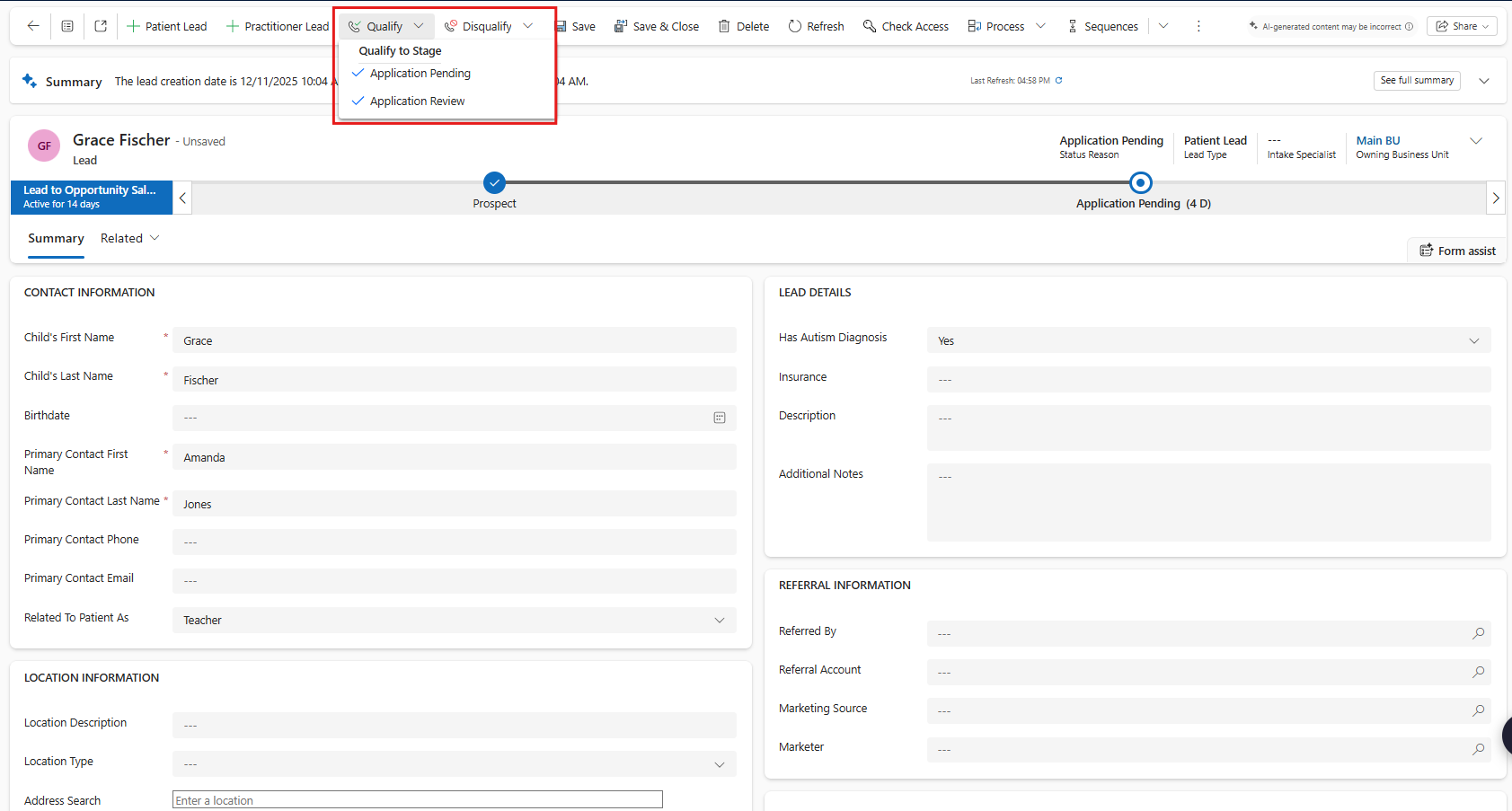Open the Form assist panel
The width and height of the screenshot is (1512, 811).
click(1457, 251)
